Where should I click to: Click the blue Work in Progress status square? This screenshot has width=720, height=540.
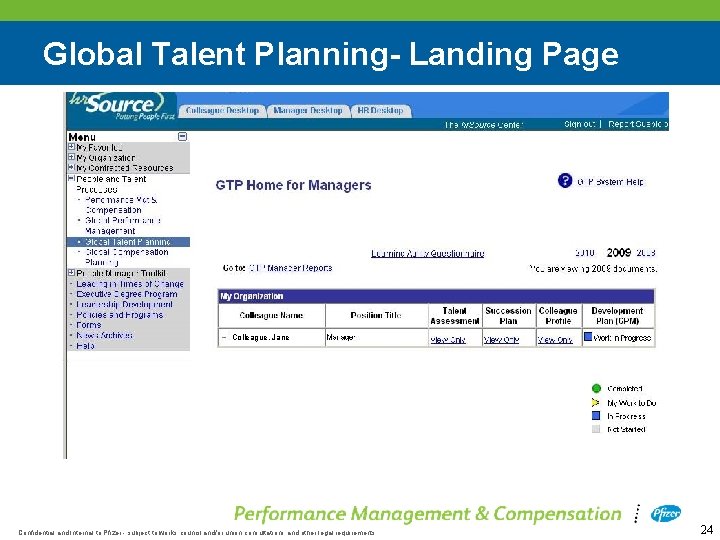[x=588, y=337]
